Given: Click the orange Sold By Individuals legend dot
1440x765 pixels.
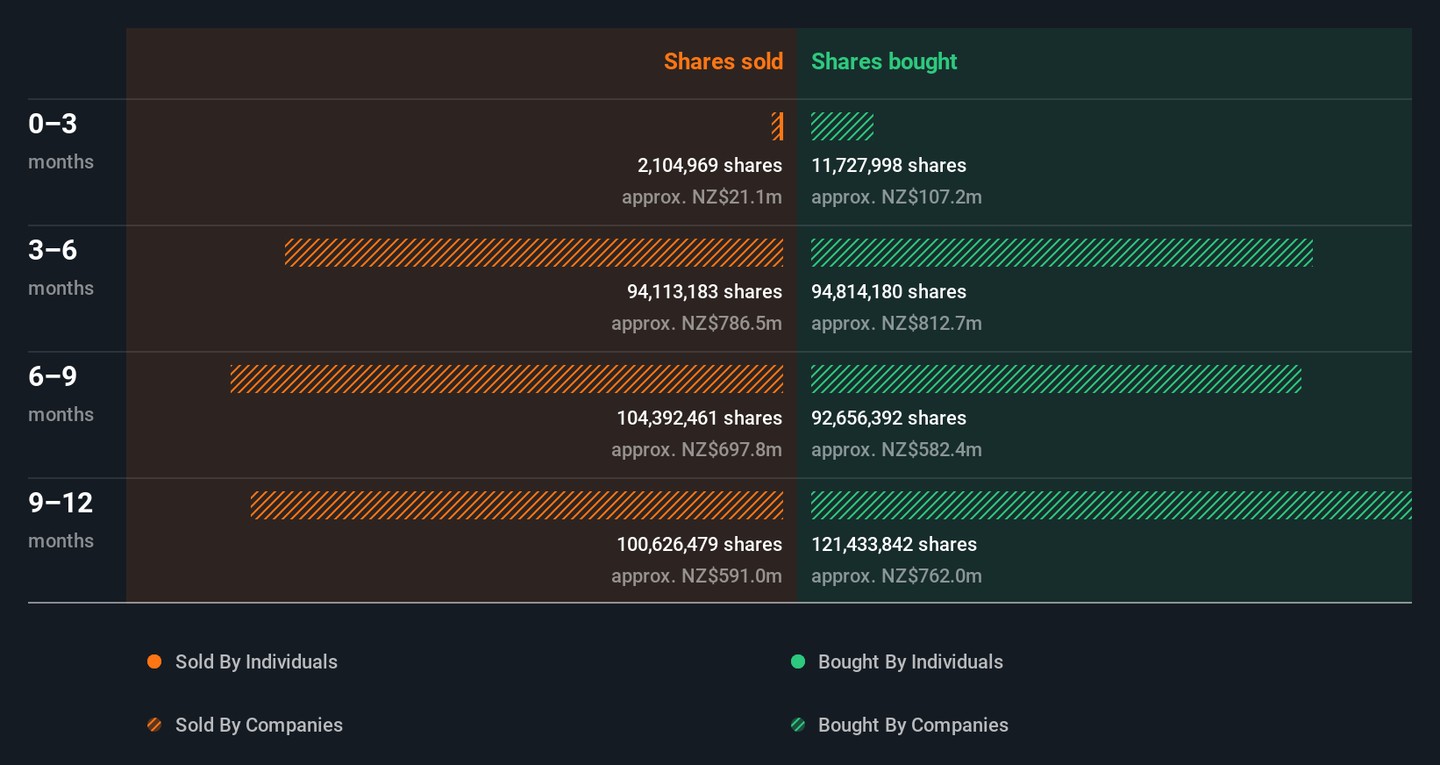Looking at the screenshot, I should [x=154, y=662].
